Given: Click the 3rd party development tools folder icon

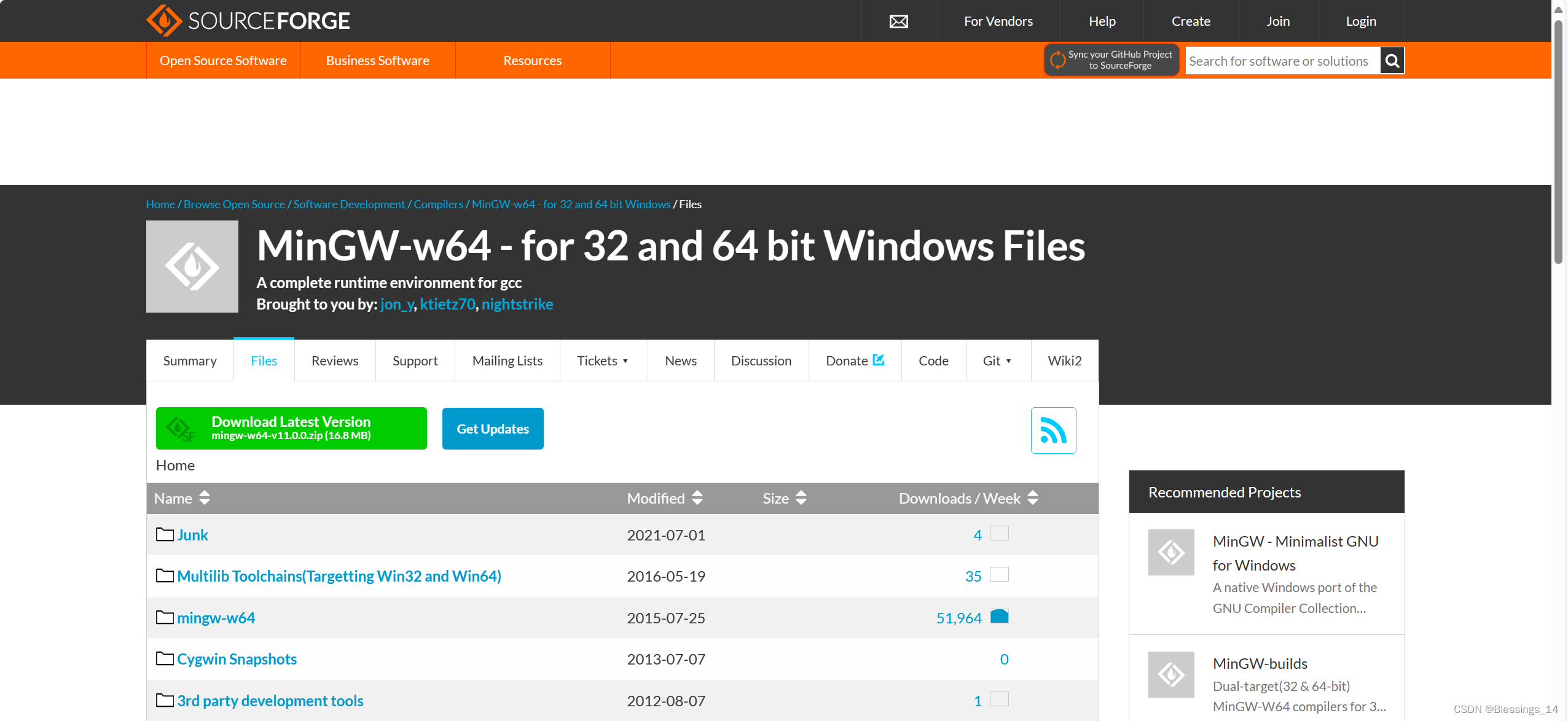Looking at the screenshot, I should point(165,700).
